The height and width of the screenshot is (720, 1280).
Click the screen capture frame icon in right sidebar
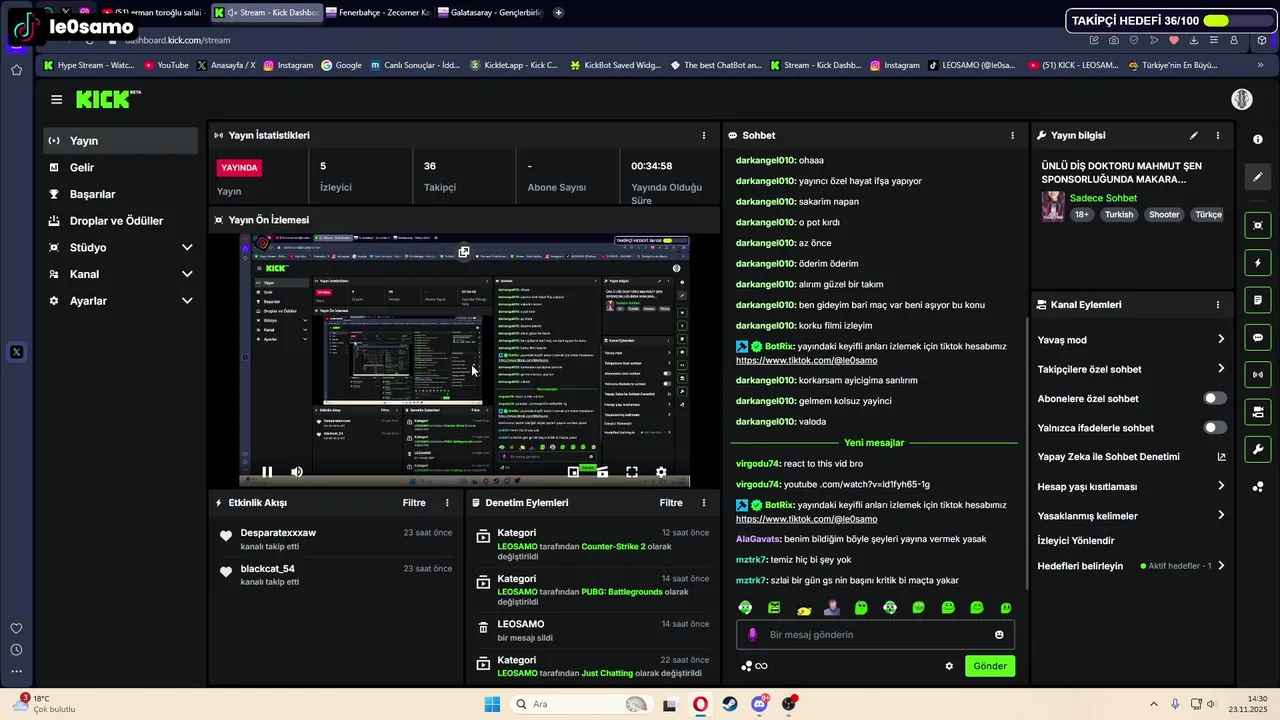[1258, 226]
